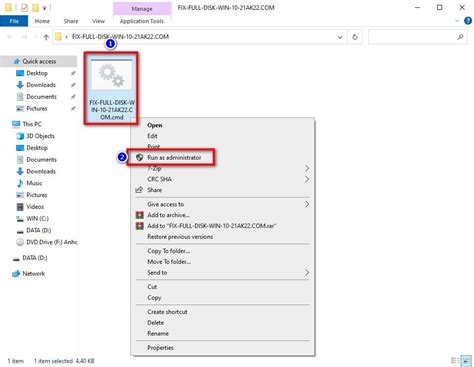Go back with the Back arrow
This screenshot has width=474, height=367.
coord(10,37)
